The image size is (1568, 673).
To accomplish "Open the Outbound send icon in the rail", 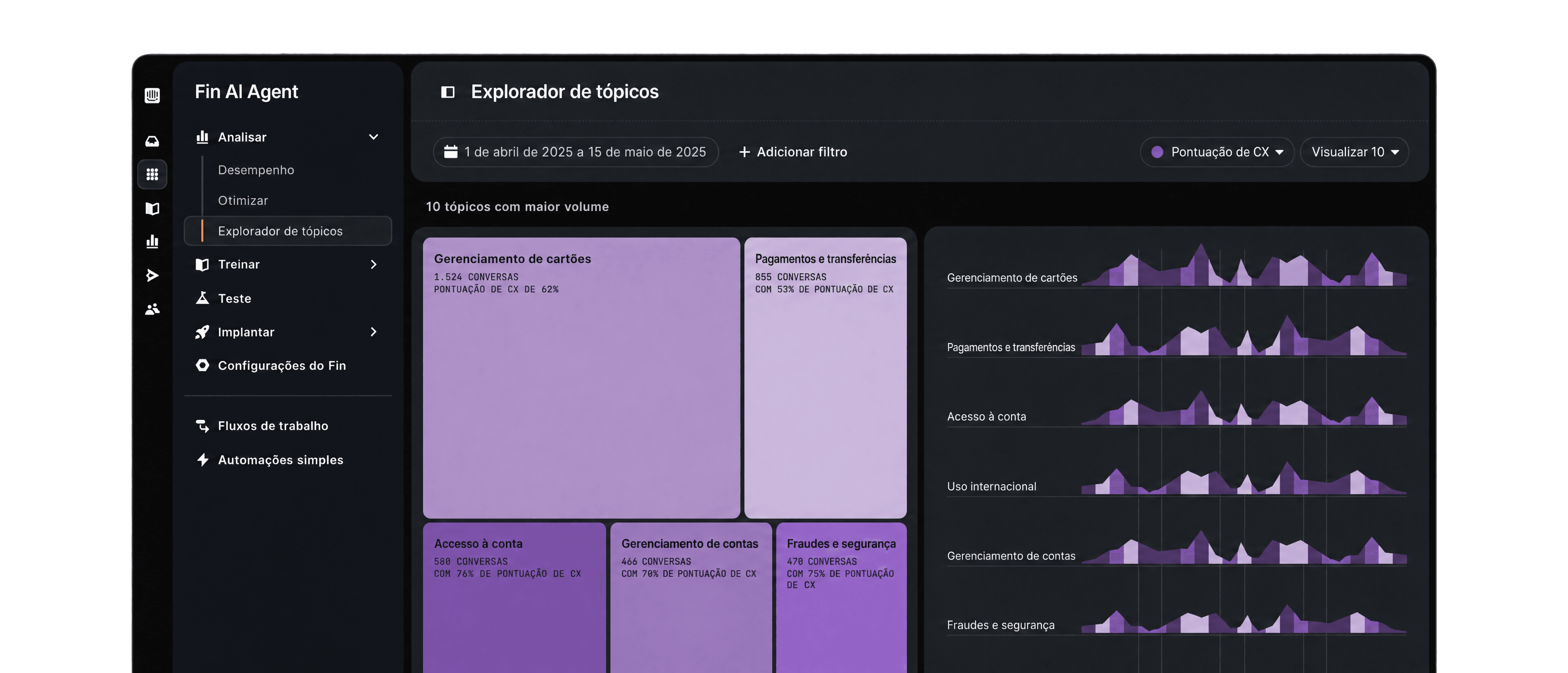I will coord(152,276).
